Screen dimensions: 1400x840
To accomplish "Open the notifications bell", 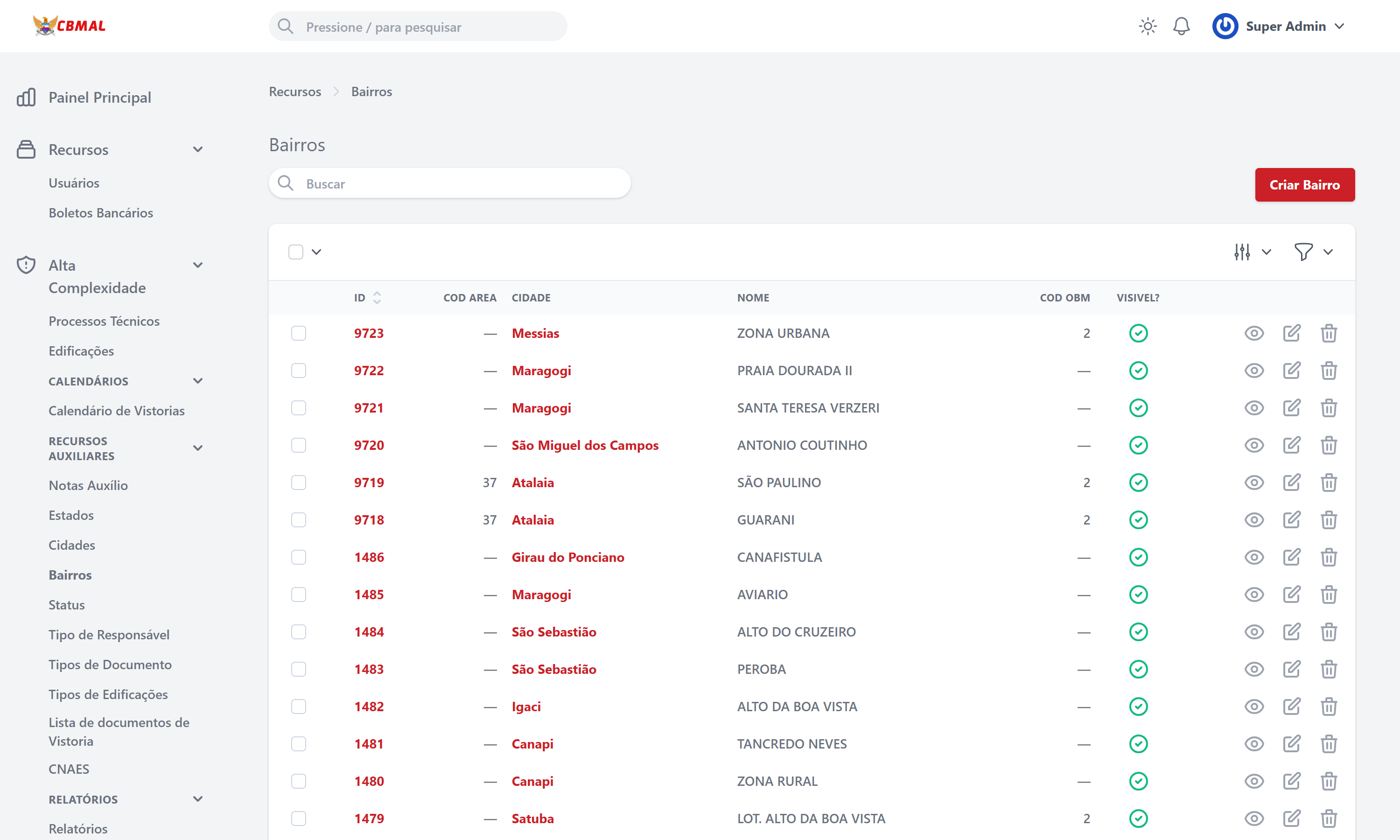I will point(1181,27).
